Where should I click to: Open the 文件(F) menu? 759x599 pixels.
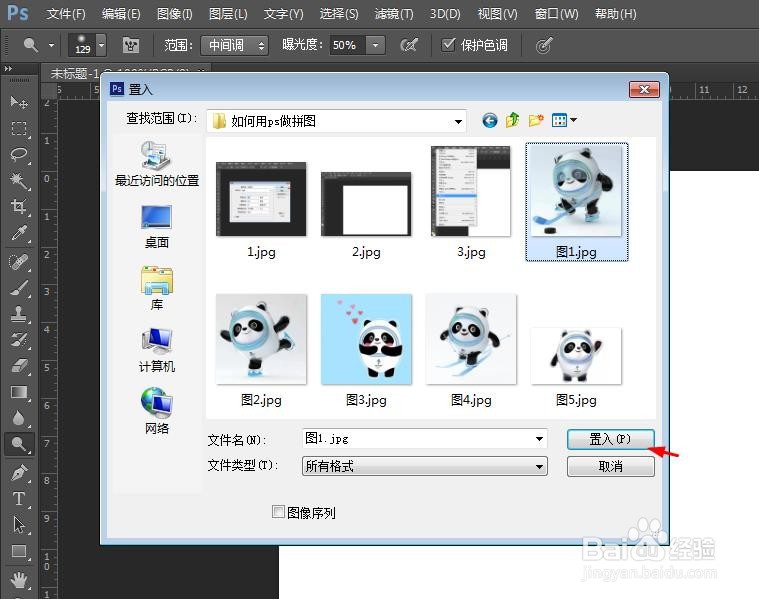(x=66, y=14)
